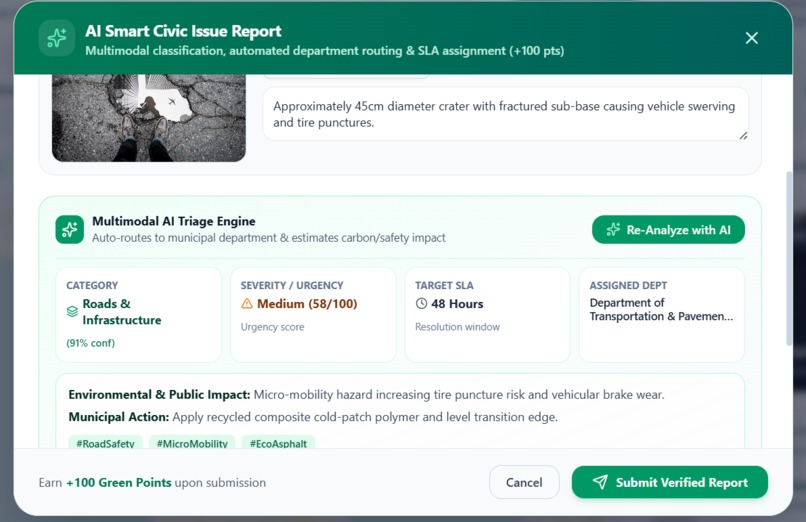
Task: Click the clock icon beside 48 Hours
Action: tap(421, 304)
